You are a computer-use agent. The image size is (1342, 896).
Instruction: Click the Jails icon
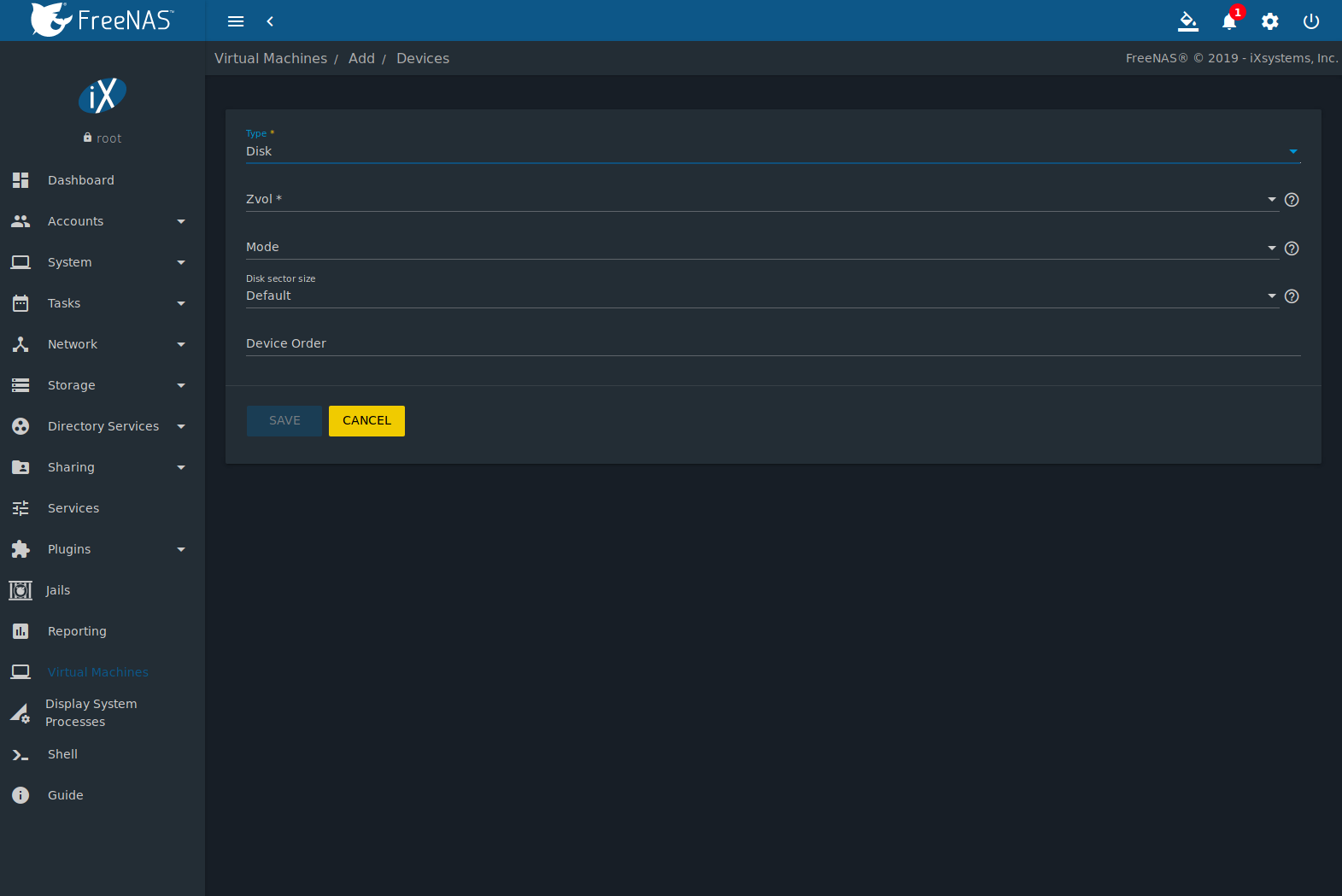tap(21, 590)
